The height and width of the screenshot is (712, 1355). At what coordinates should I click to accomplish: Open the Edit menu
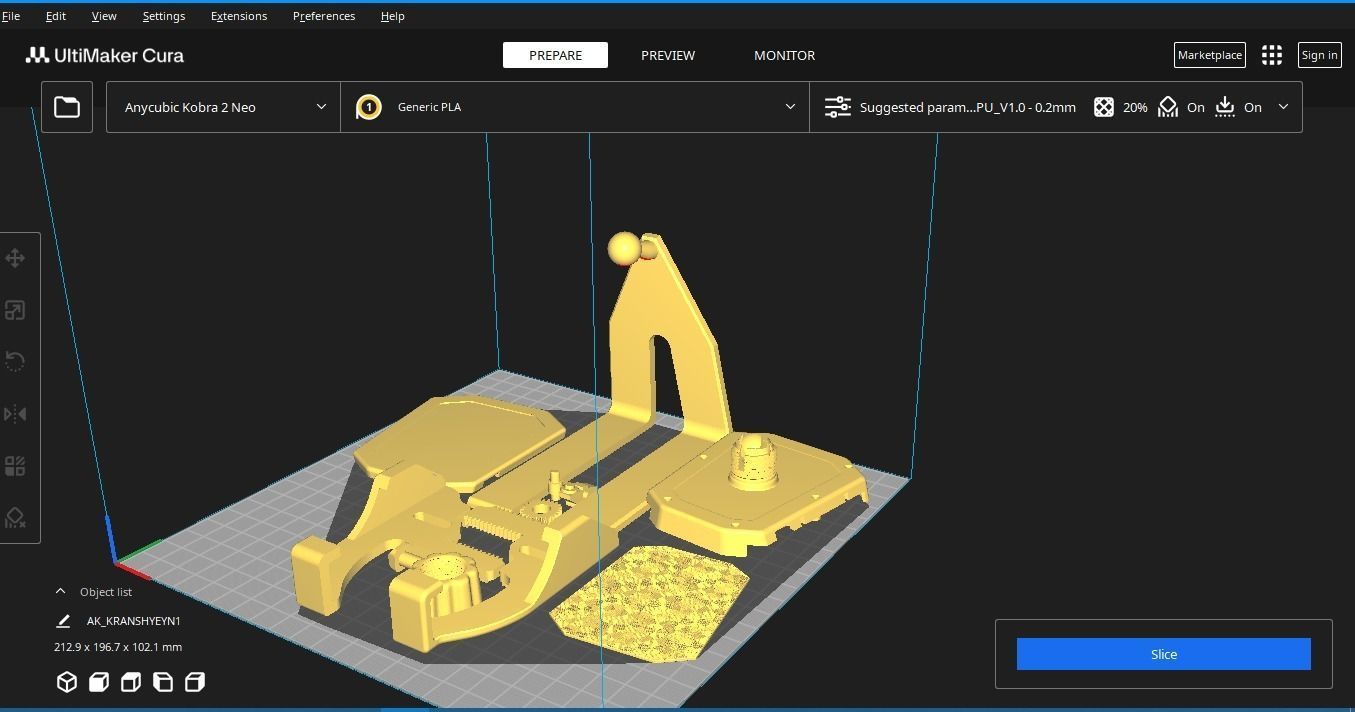click(56, 16)
